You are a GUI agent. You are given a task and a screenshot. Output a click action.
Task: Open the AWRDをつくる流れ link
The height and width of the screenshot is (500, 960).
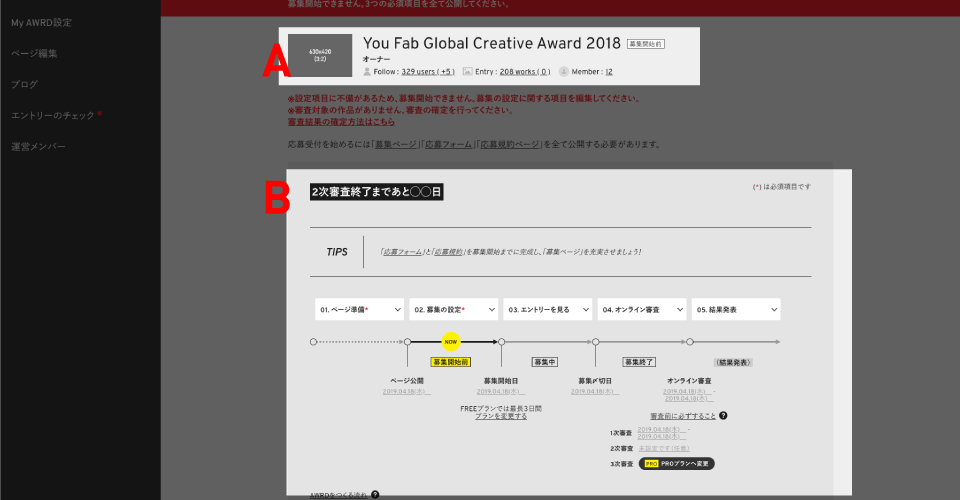pos(339,495)
